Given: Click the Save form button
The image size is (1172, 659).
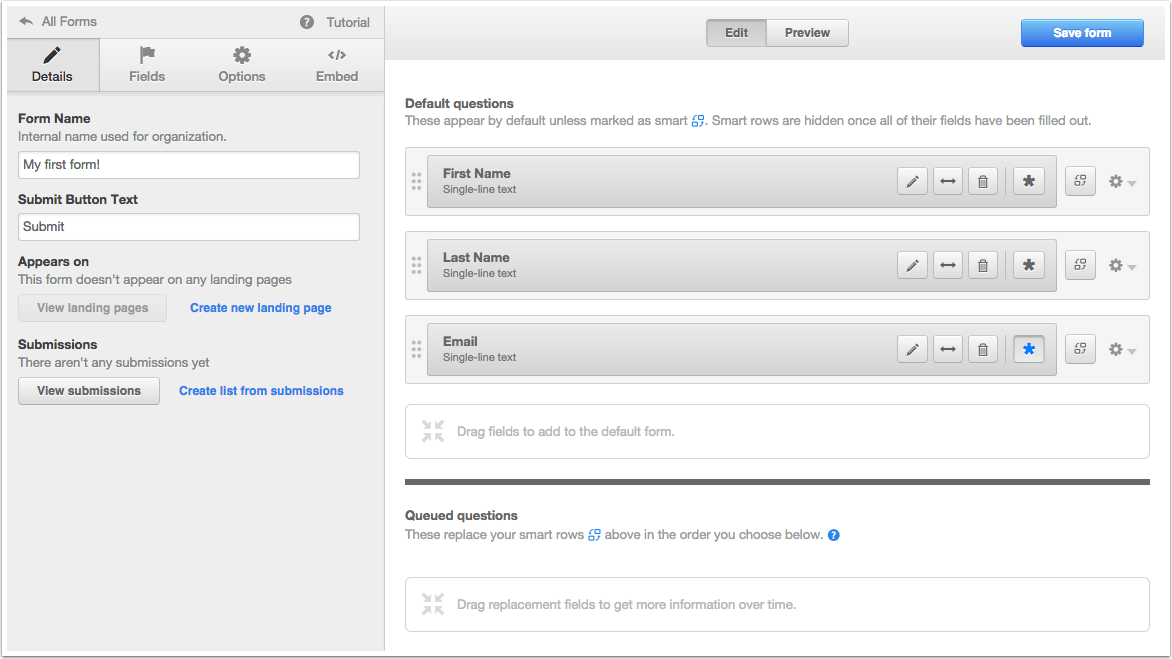Looking at the screenshot, I should [x=1081, y=33].
